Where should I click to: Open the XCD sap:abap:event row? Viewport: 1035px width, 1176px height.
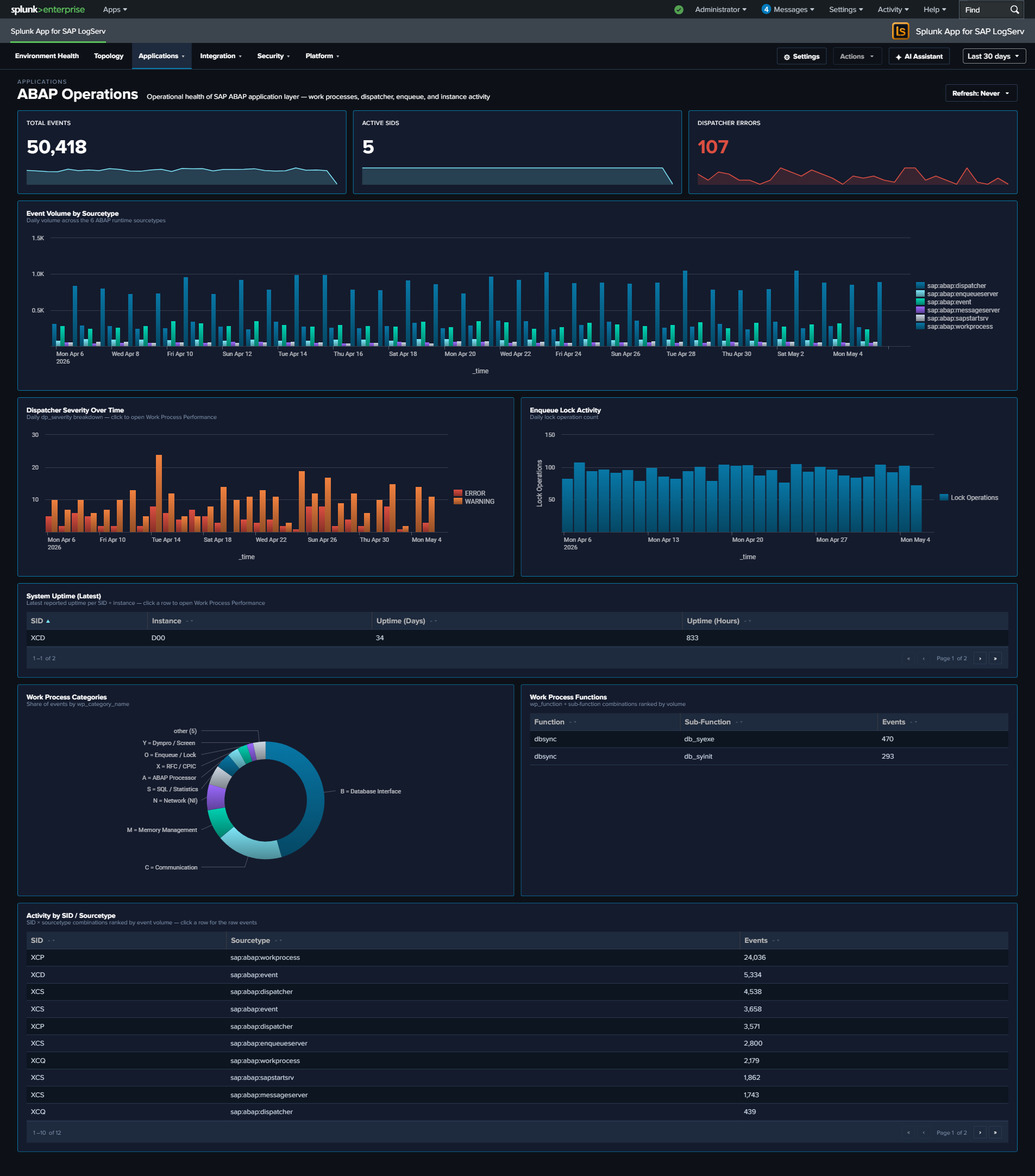[x=517, y=974]
